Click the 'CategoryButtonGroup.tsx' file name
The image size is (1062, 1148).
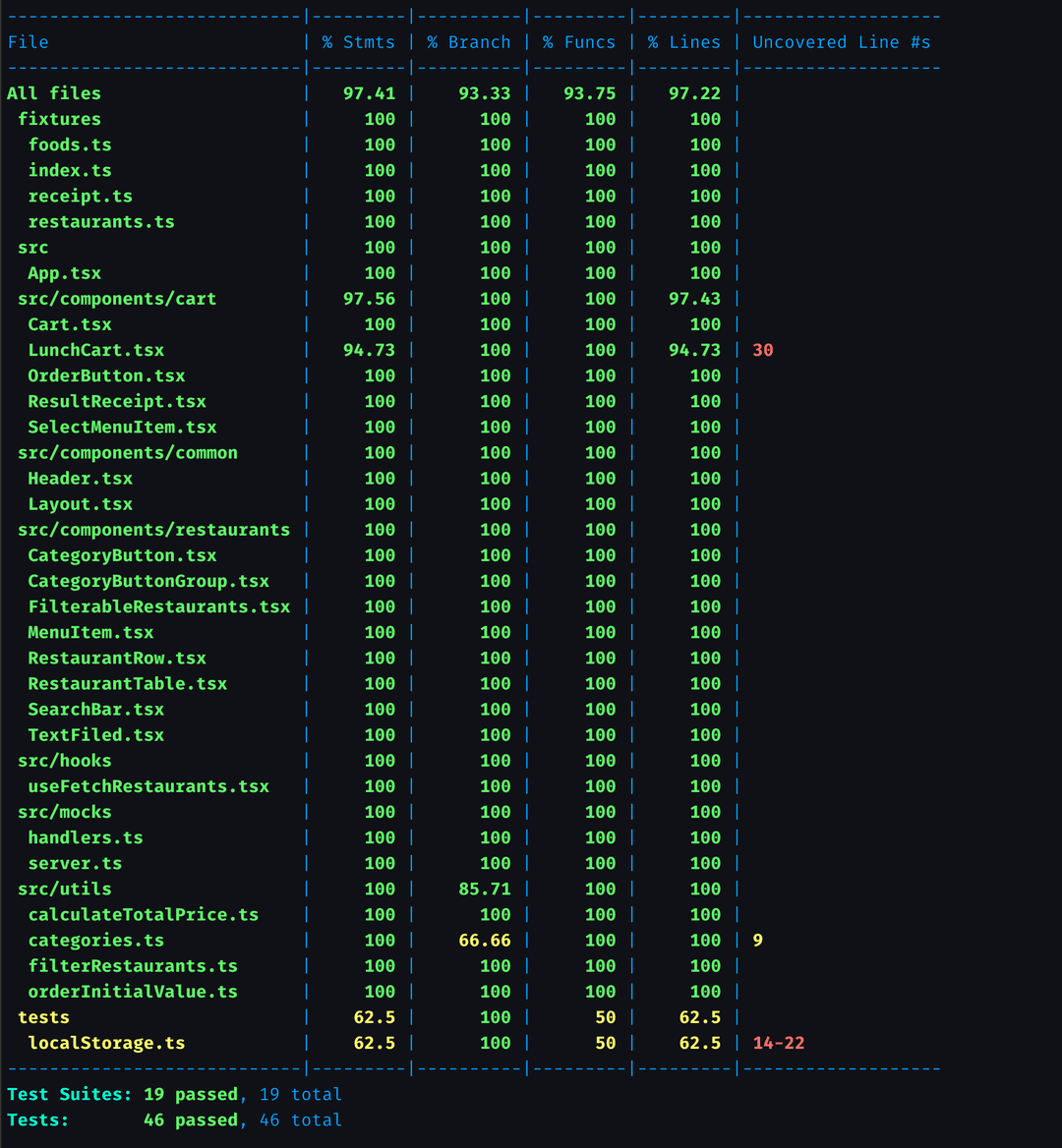coord(148,581)
